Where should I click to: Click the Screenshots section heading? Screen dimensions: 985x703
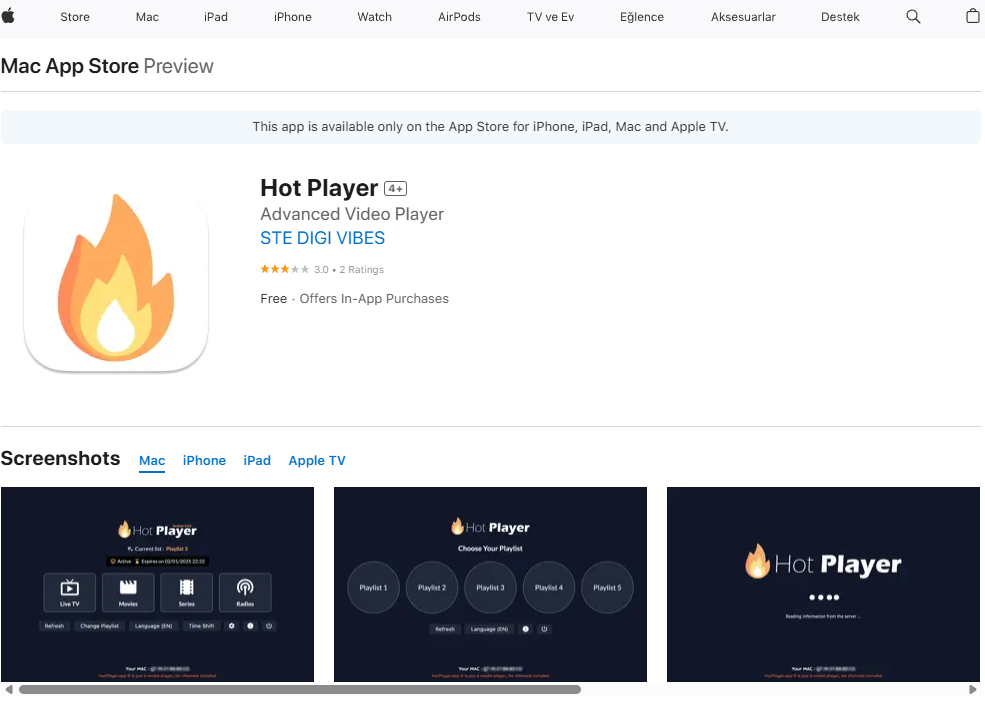point(60,459)
